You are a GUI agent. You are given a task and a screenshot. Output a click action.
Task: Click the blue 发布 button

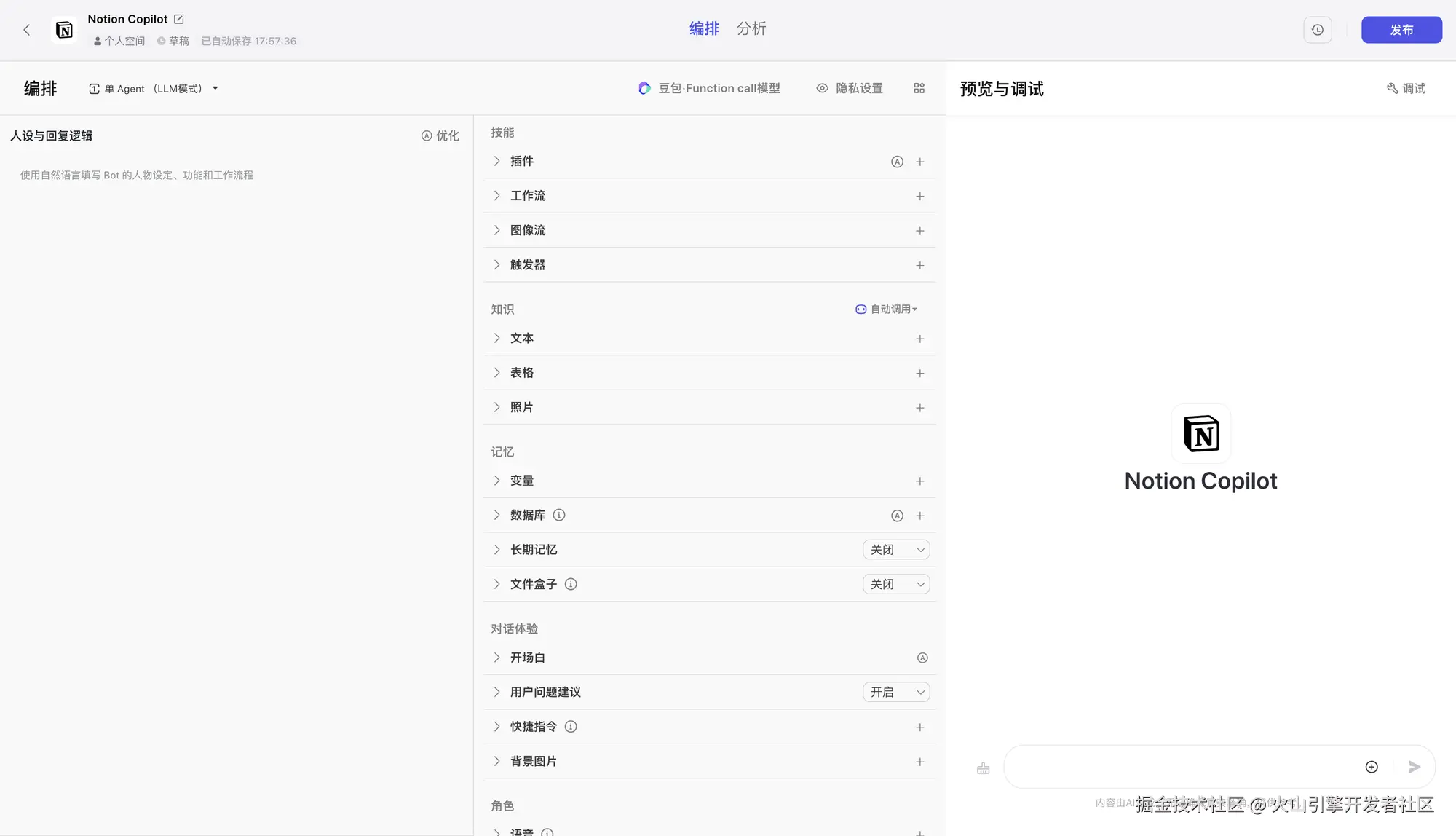tap(1401, 30)
